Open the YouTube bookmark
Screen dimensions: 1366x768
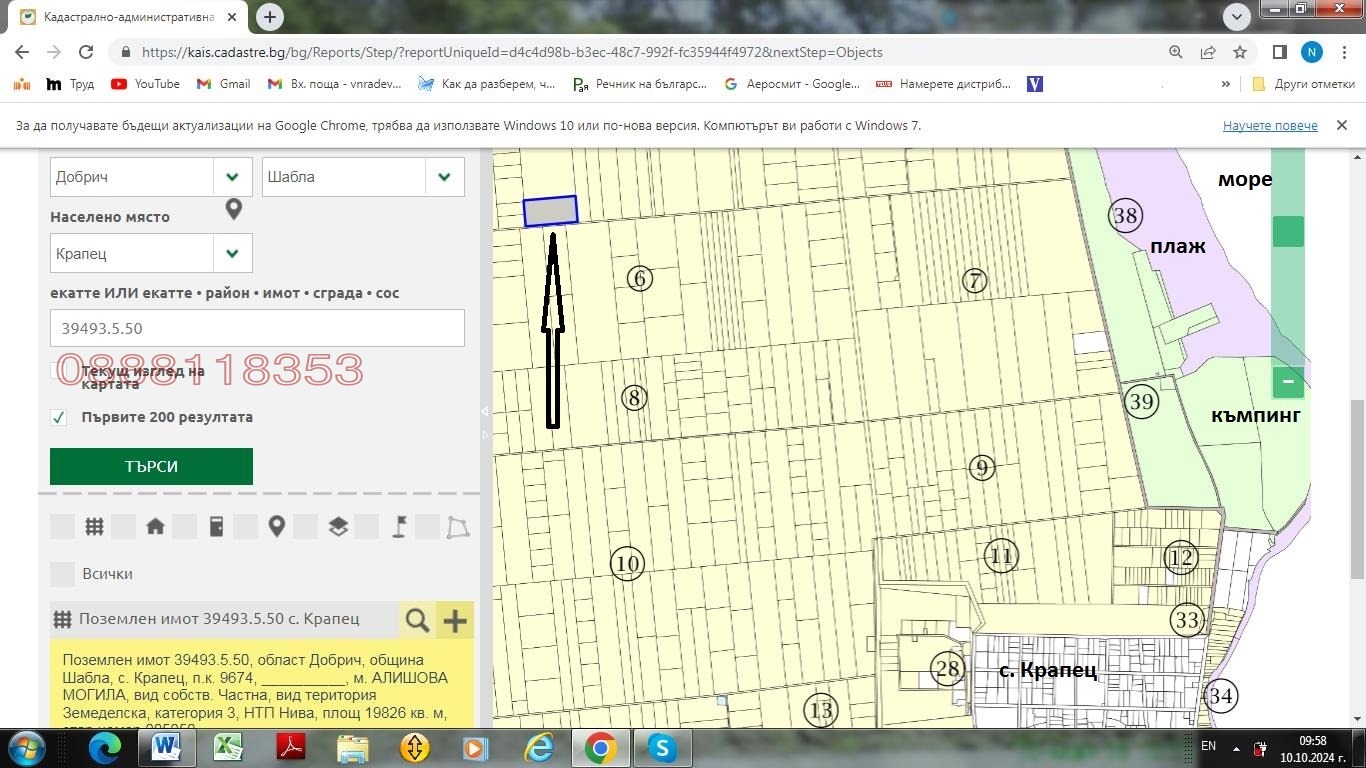tap(145, 84)
